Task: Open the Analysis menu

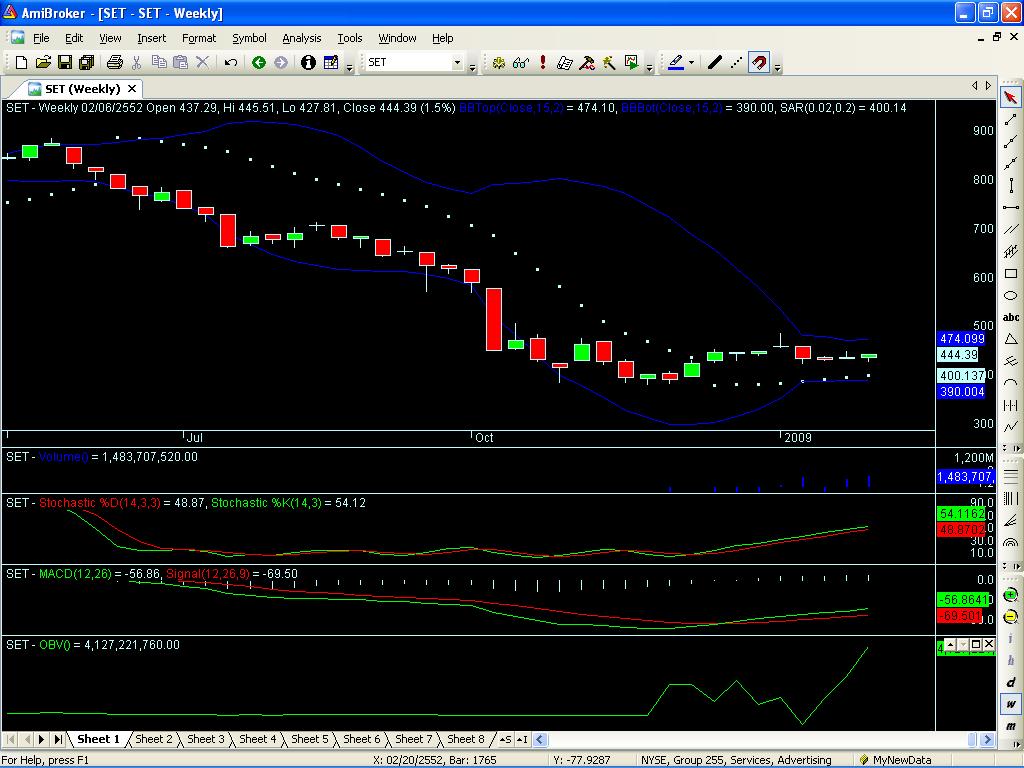Action: [x=302, y=39]
